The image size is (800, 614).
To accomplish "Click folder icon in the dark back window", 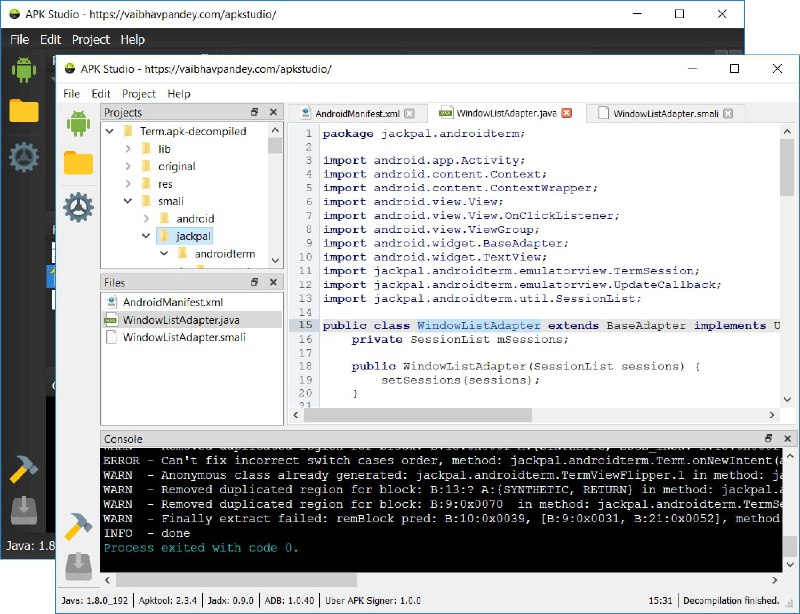I will [x=23, y=110].
